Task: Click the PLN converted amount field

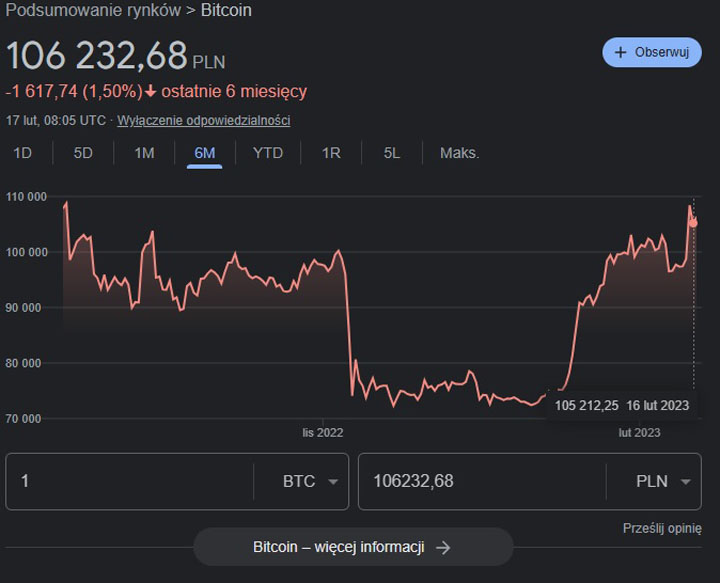Action: tap(480, 481)
